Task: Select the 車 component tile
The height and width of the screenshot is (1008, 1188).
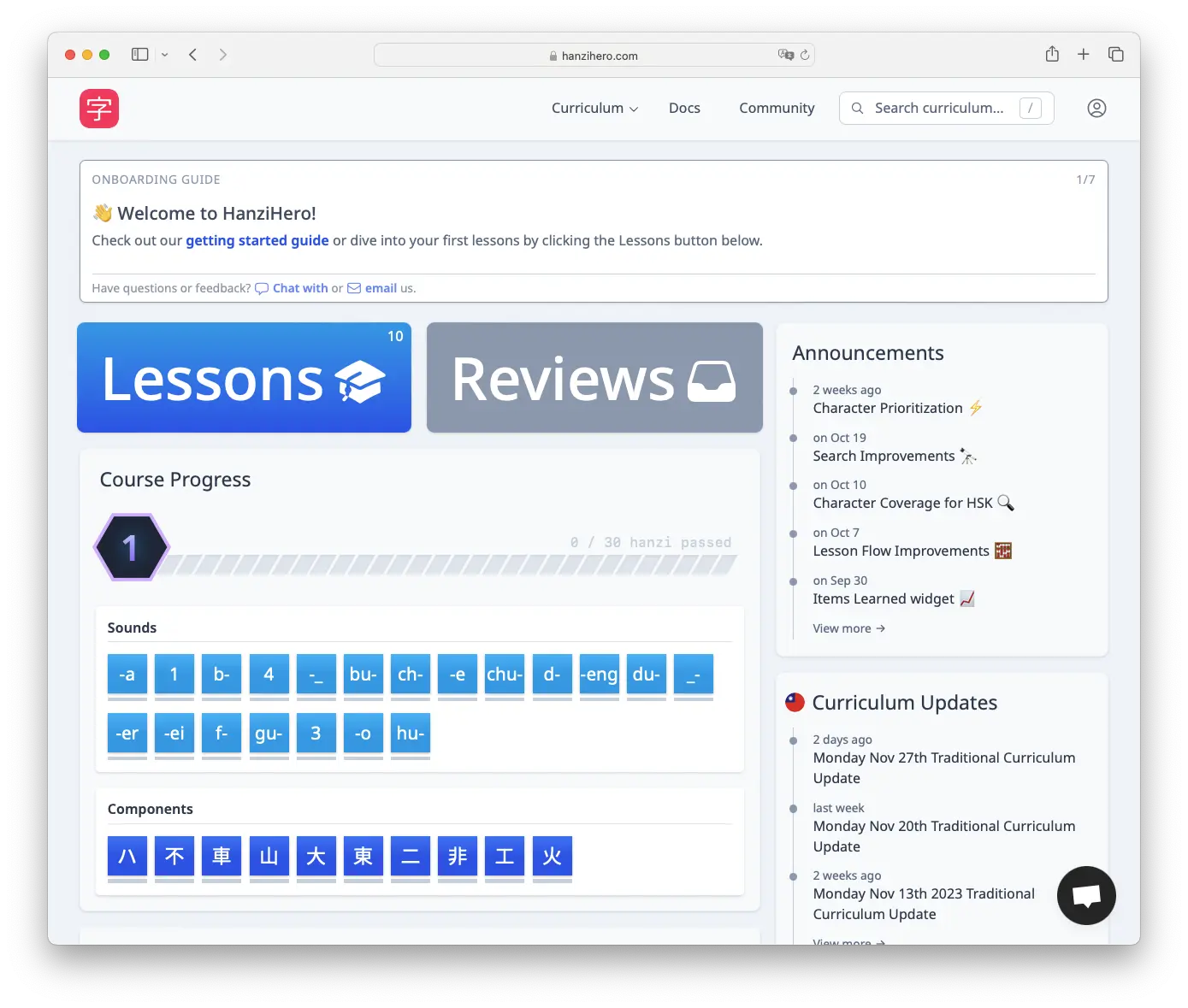Action: [x=222, y=856]
